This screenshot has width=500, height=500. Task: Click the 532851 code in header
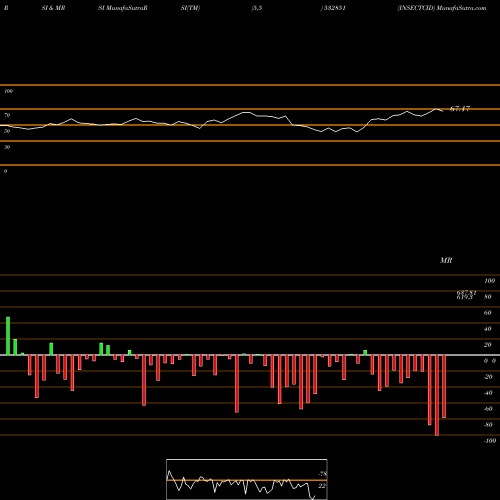pyautogui.click(x=334, y=8)
